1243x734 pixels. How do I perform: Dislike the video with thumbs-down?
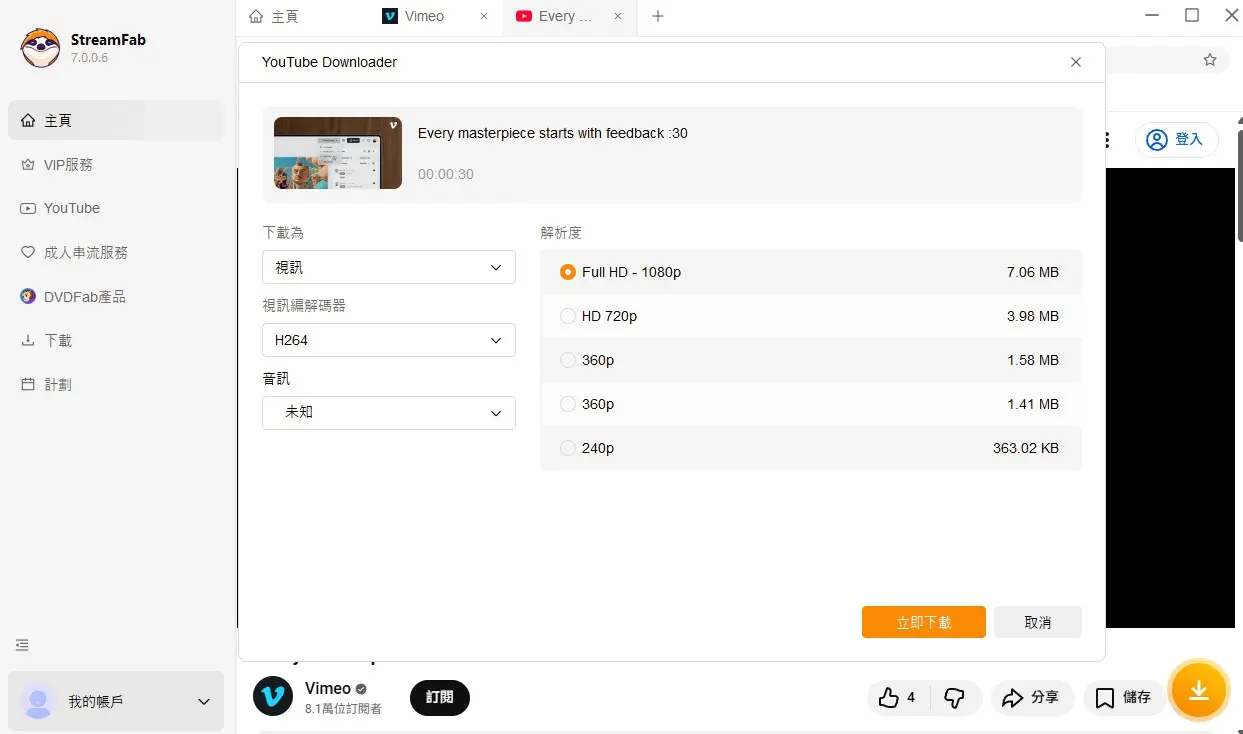[x=955, y=698]
